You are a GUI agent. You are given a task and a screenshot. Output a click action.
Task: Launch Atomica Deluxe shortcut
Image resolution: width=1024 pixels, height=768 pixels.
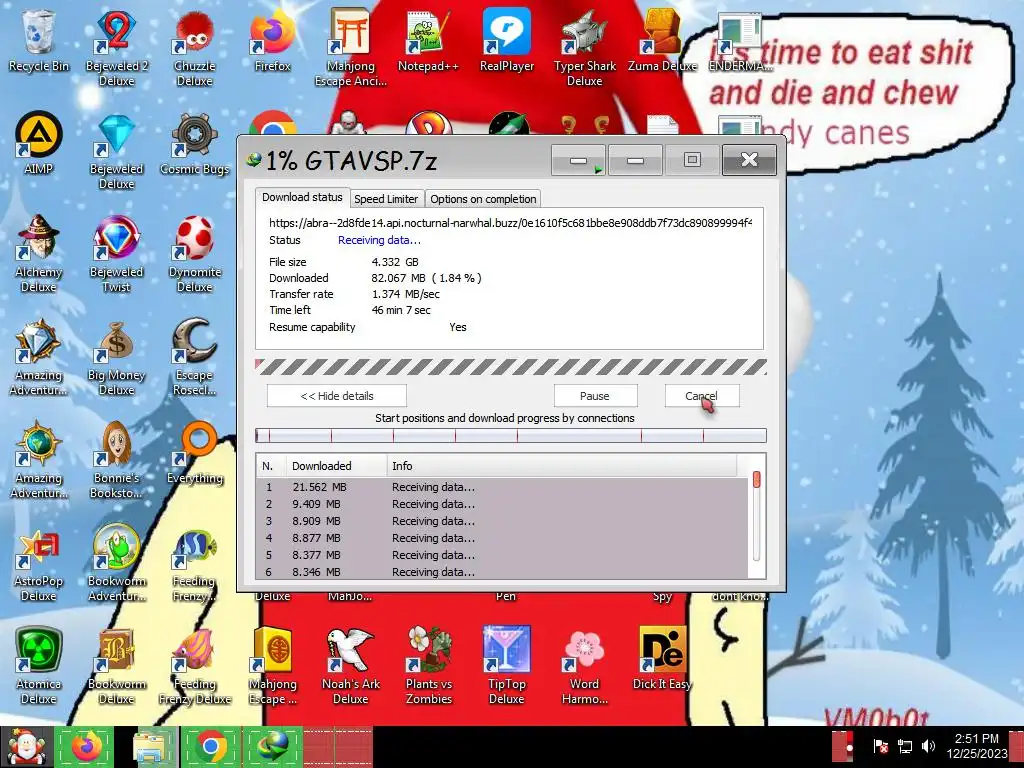point(39,666)
